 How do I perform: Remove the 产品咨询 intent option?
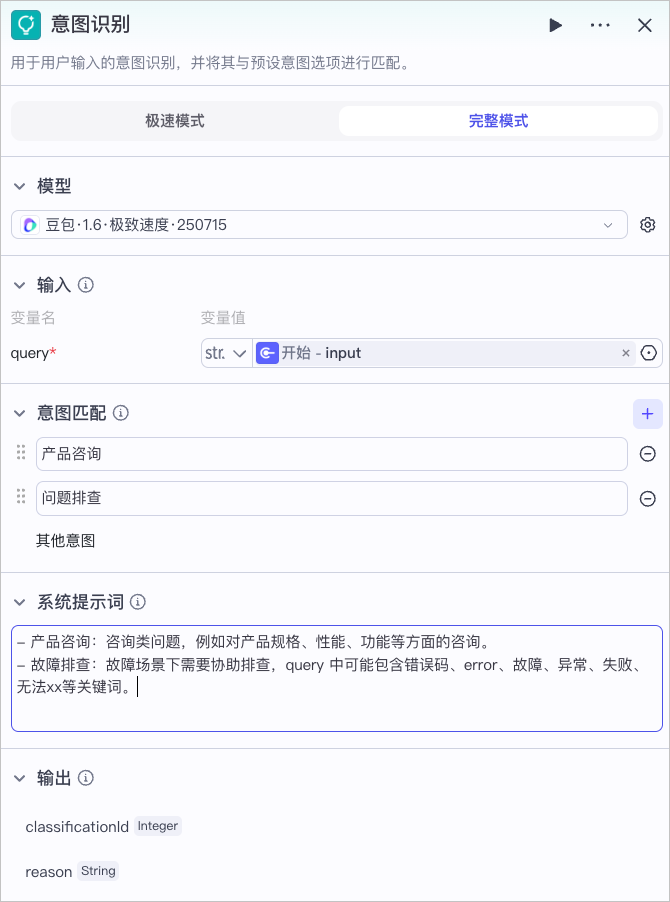pos(647,454)
